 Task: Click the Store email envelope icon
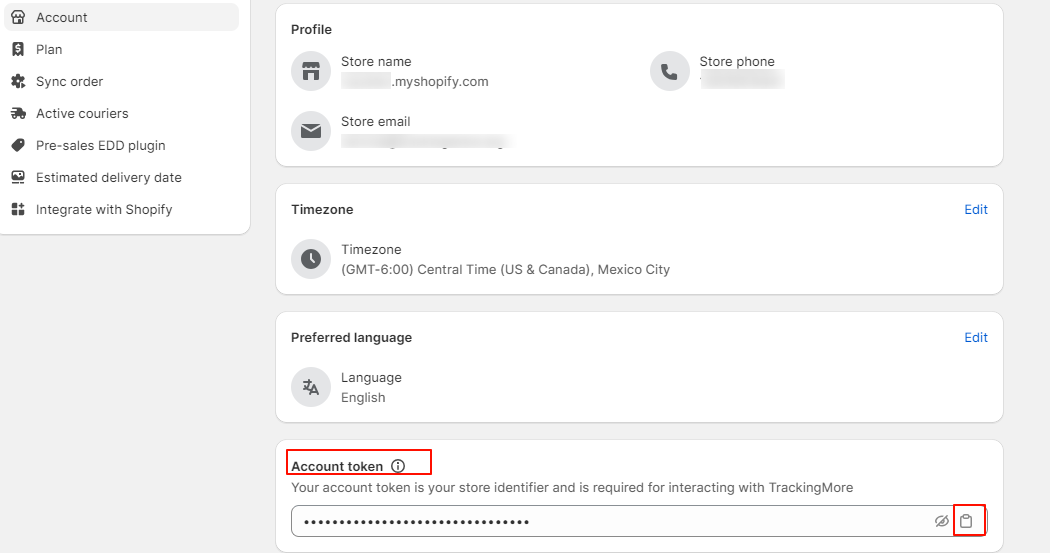point(311,131)
